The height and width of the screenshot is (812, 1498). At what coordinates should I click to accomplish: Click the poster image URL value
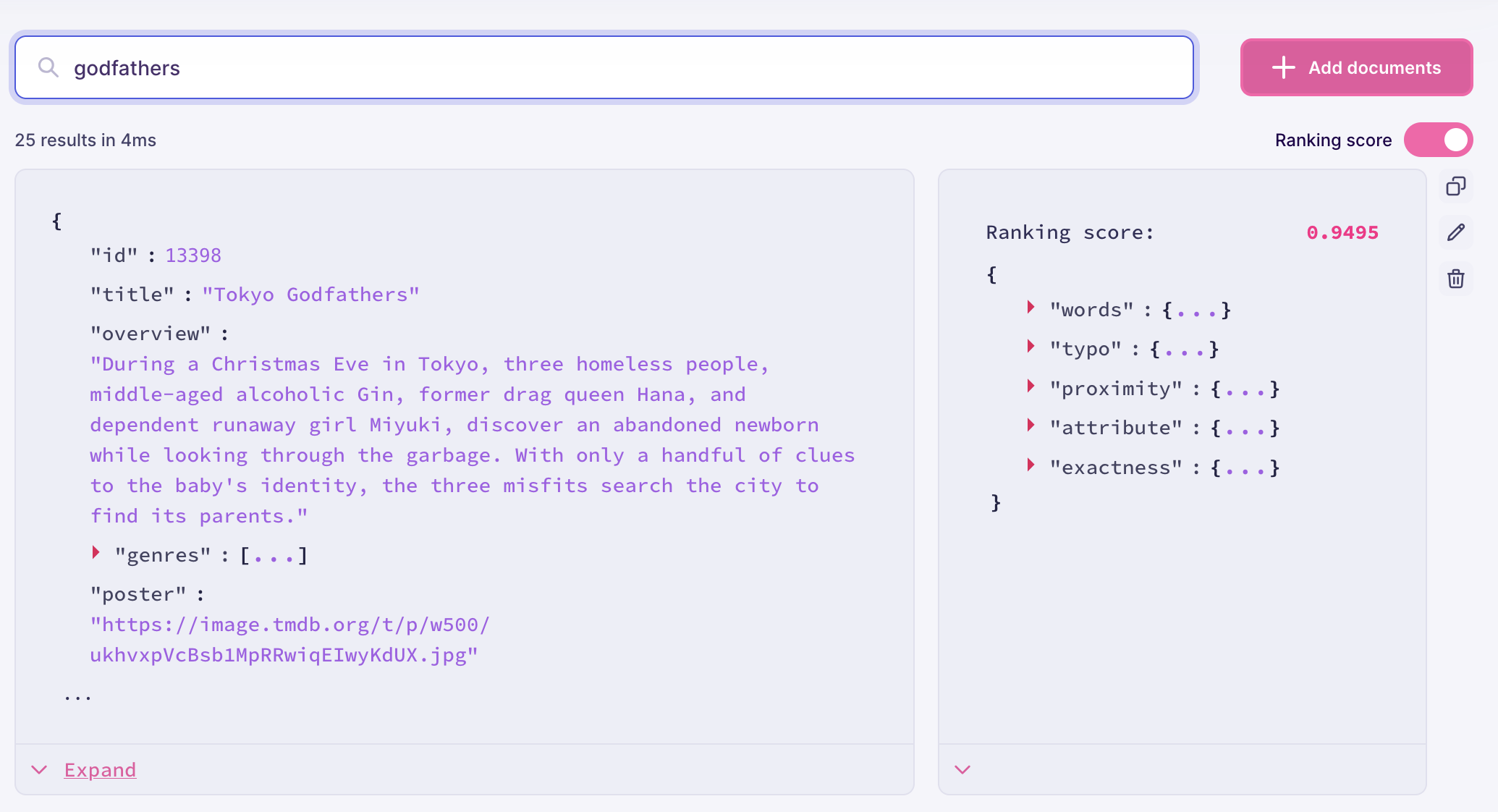(x=289, y=640)
